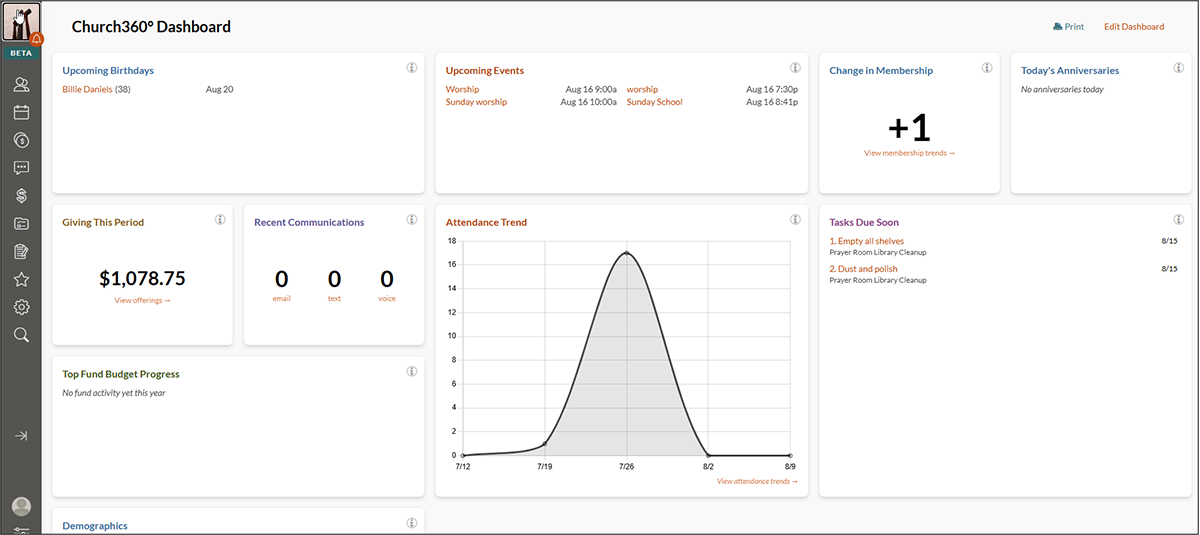Click the info icon on Attendance Trend card
Image resolution: width=1200 pixels, height=535 pixels.
tap(795, 220)
